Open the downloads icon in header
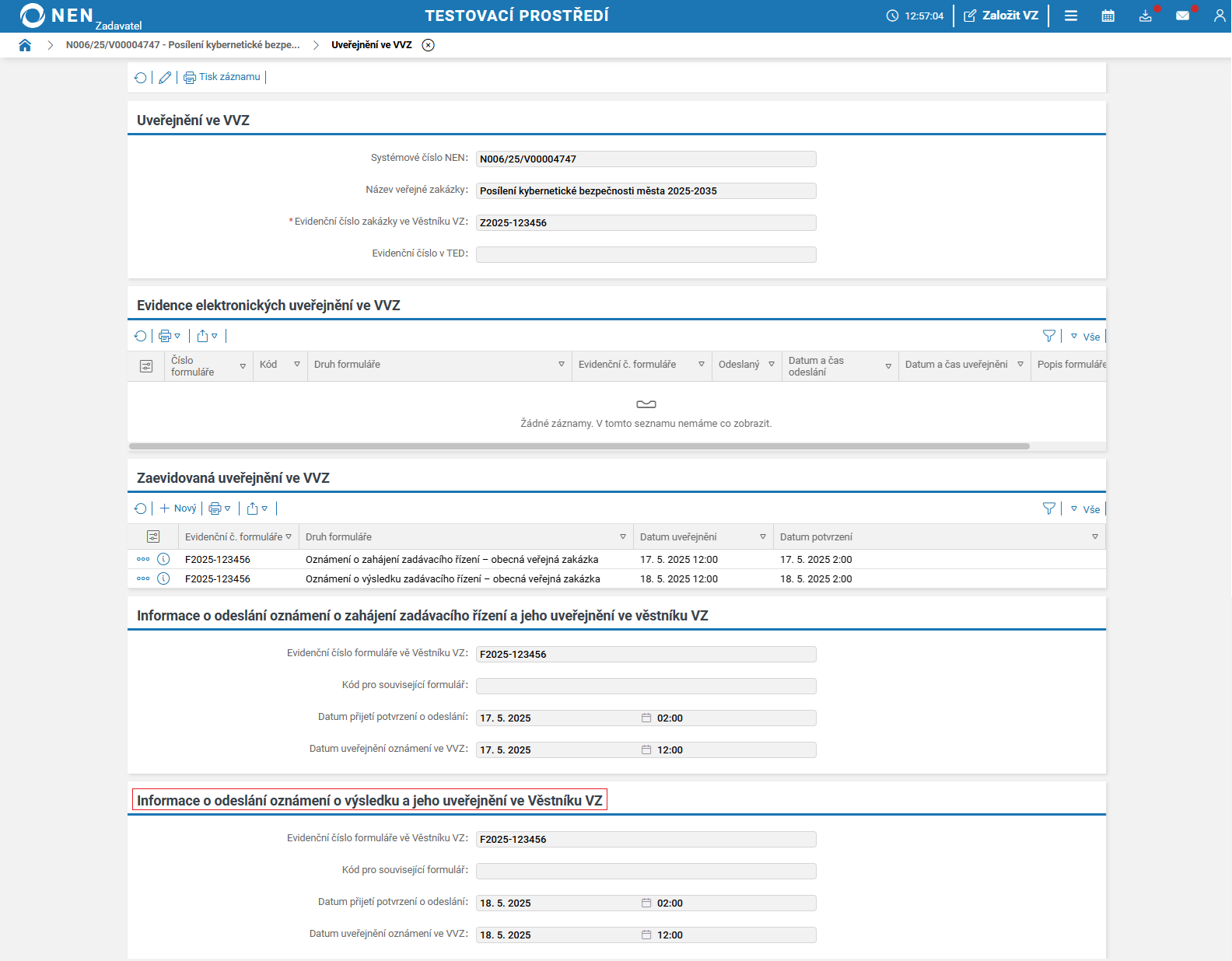This screenshot has height=961, width=1232. 1146,16
